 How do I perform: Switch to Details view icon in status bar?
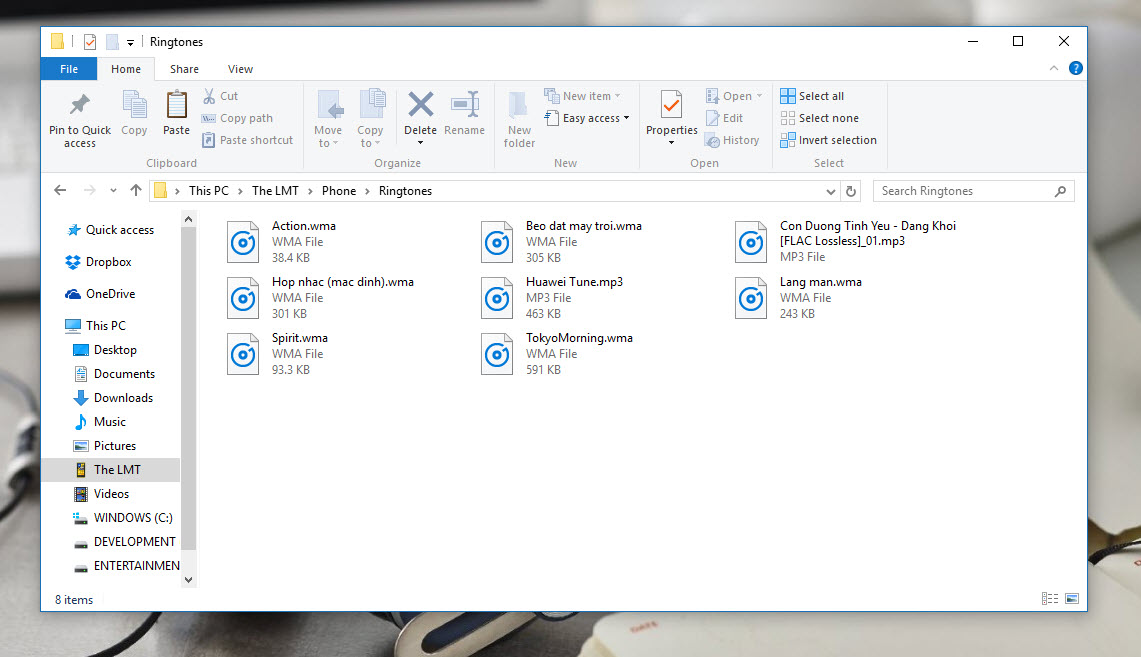[1050, 599]
